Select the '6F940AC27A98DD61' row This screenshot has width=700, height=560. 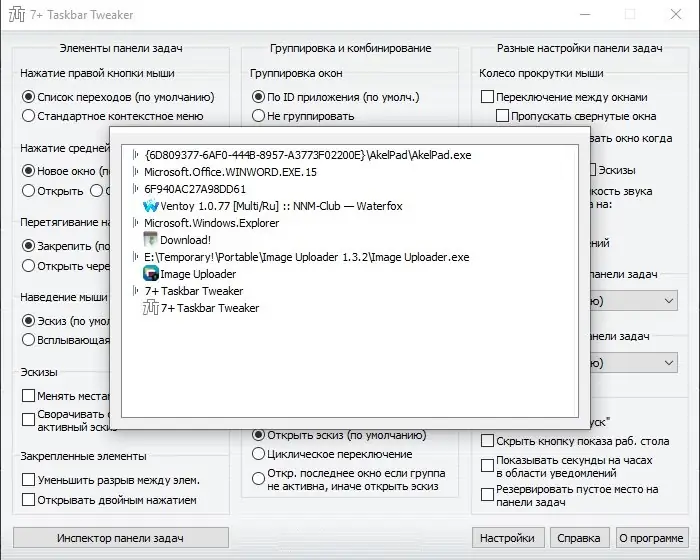click(195, 189)
